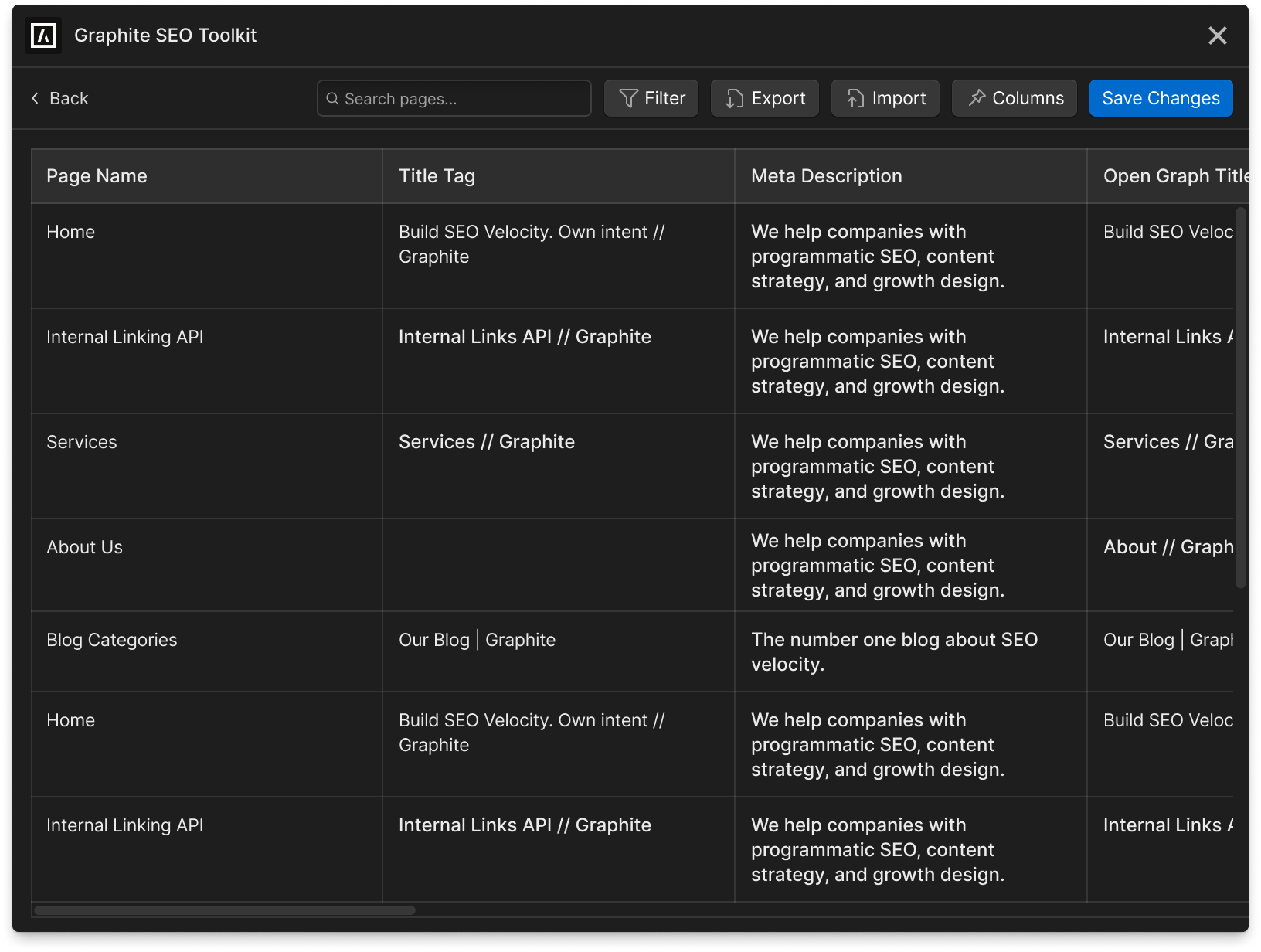Click the Title Tag column header
The width and height of the screenshot is (1261, 952).
pyautogui.click(x=559, y=176)
